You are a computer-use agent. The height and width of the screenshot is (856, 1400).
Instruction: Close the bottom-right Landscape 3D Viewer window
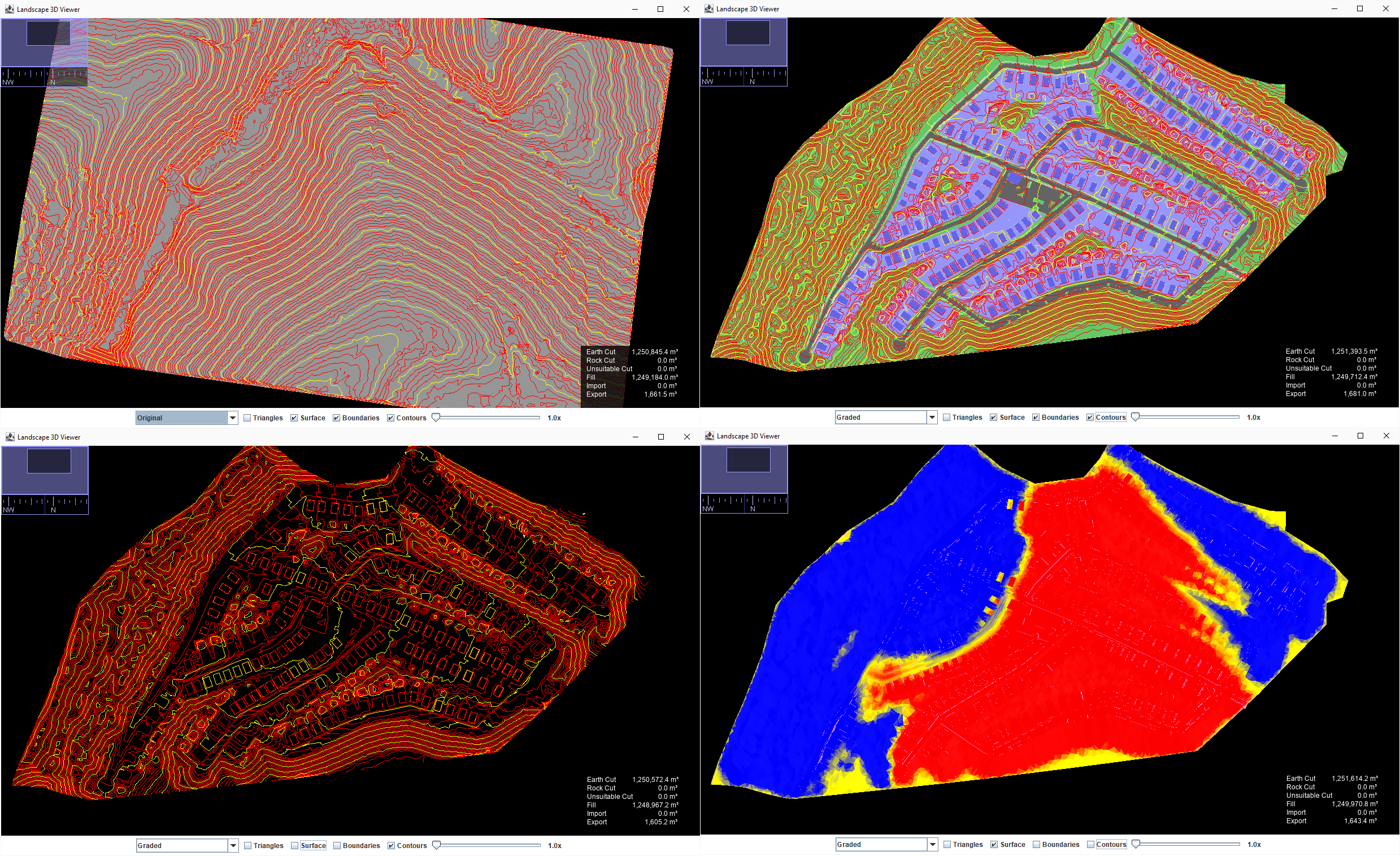click(x=1386, y=436)
